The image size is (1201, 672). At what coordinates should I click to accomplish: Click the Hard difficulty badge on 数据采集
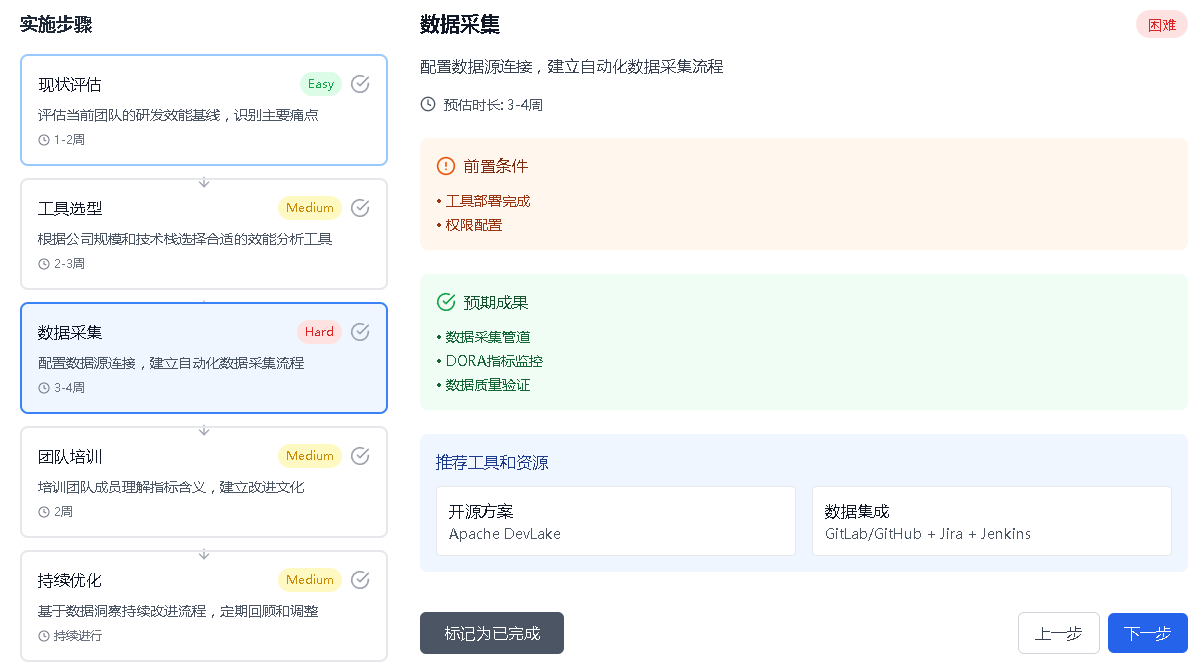(x=319, y=332)
